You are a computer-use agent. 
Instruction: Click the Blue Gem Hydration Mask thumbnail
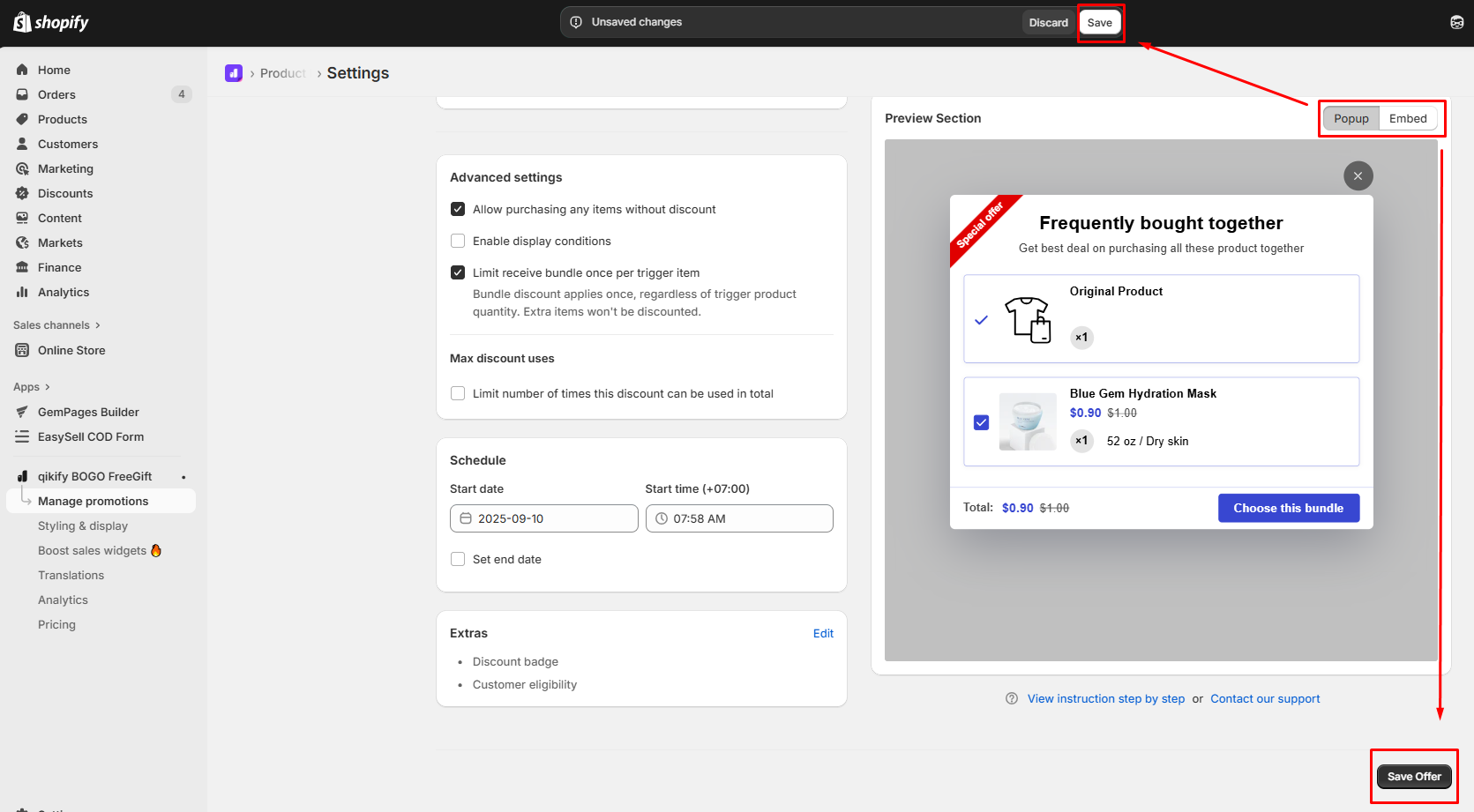(1027, 422)
